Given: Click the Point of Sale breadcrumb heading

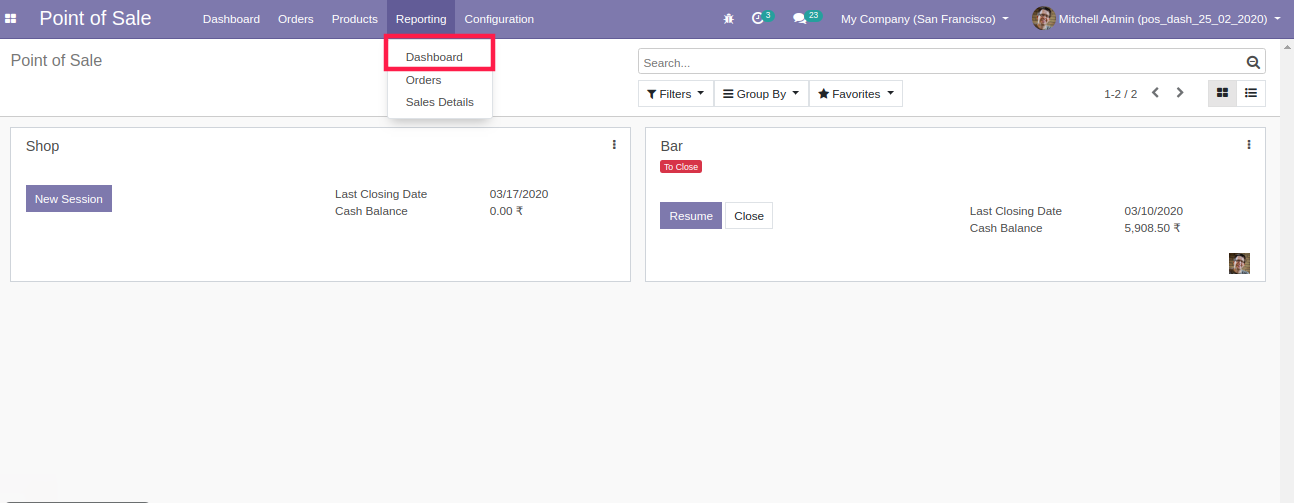Looking at the screenshot, I should (56, 60).
